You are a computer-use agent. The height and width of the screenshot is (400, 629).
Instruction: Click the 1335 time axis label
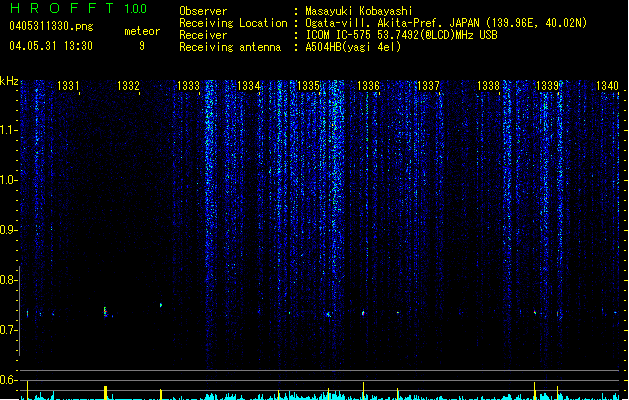tap(308, 85)
